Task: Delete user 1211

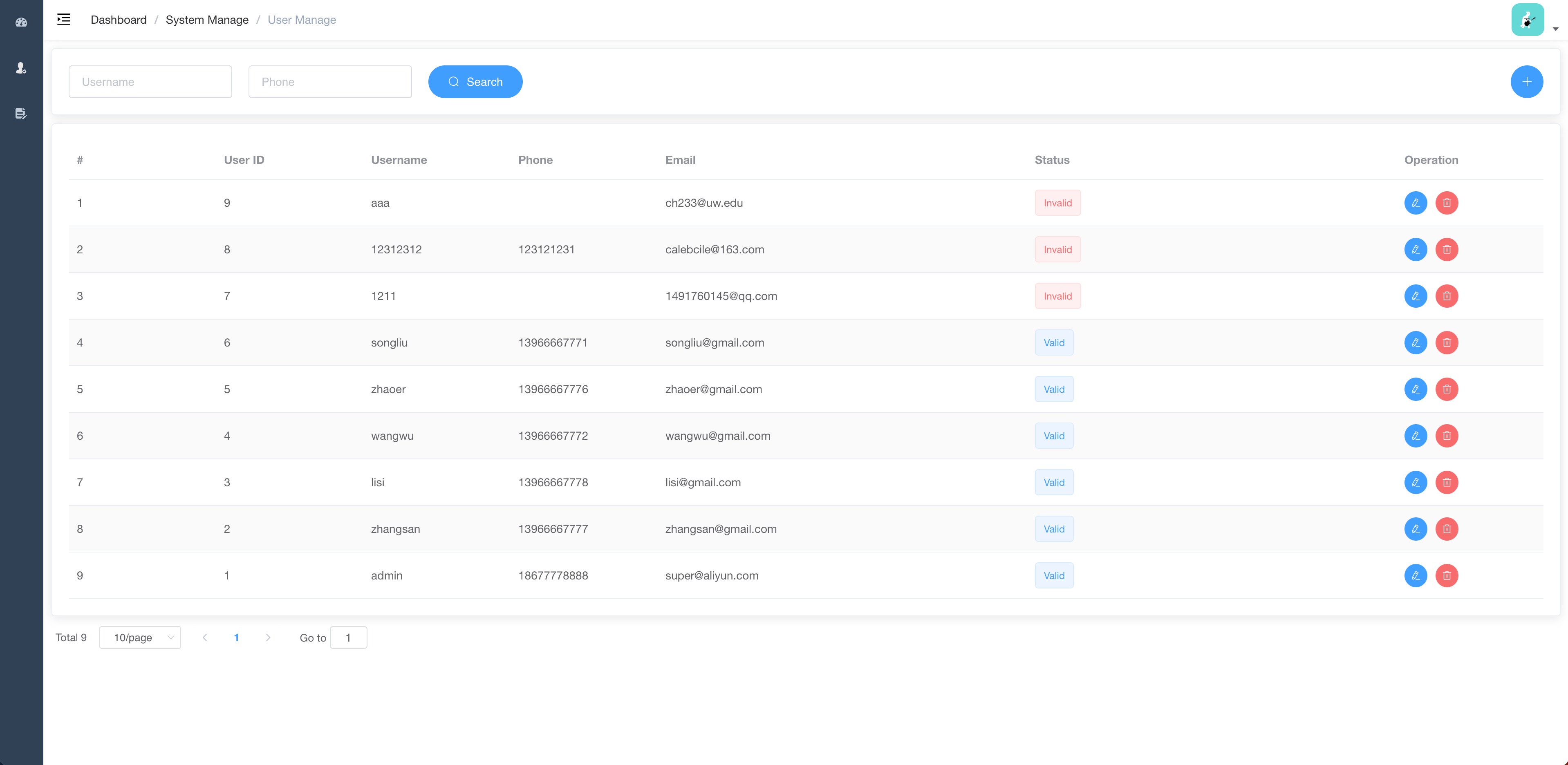Action: pyautogui.click(x=1446, y=296)
